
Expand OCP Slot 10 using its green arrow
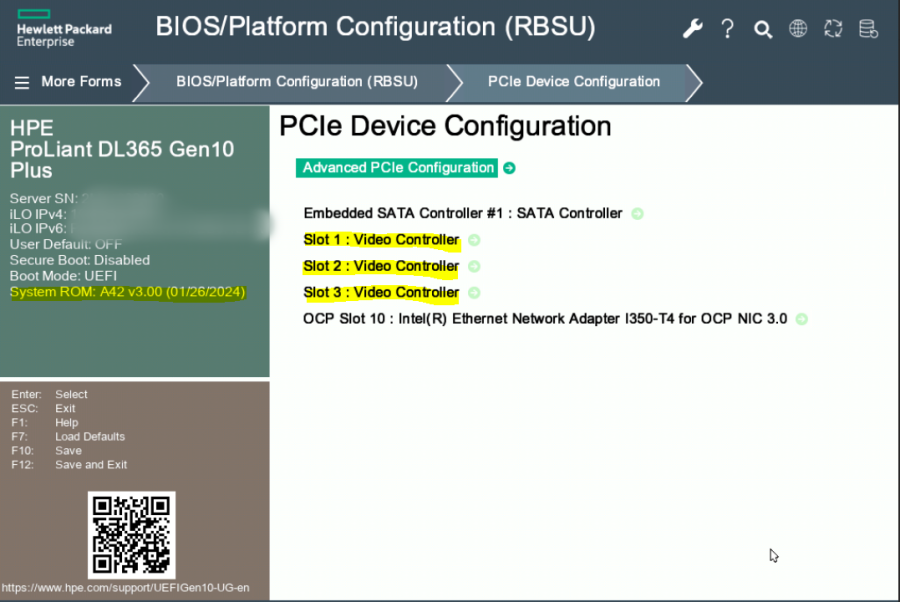tap(802, 320)
